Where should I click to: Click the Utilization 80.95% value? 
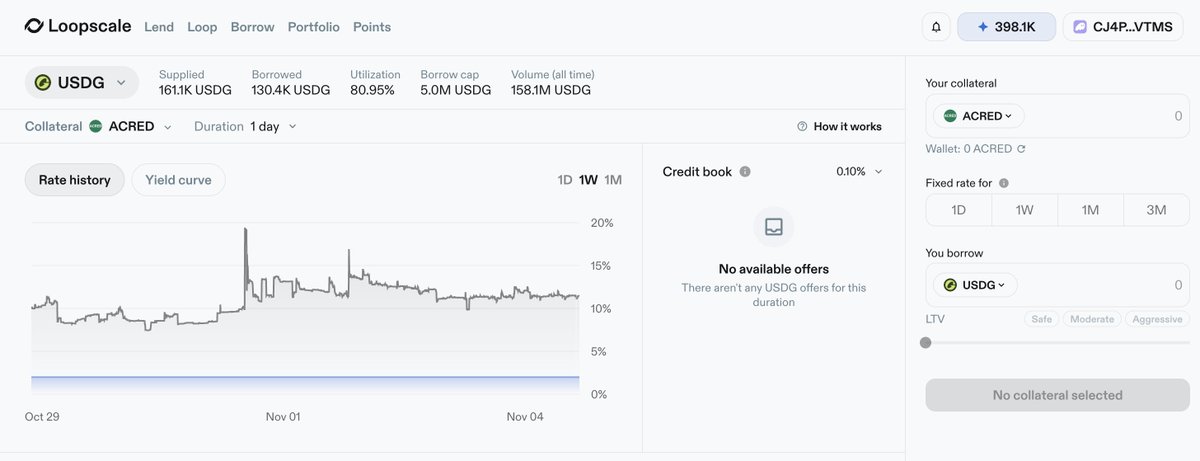click(372, 90)
